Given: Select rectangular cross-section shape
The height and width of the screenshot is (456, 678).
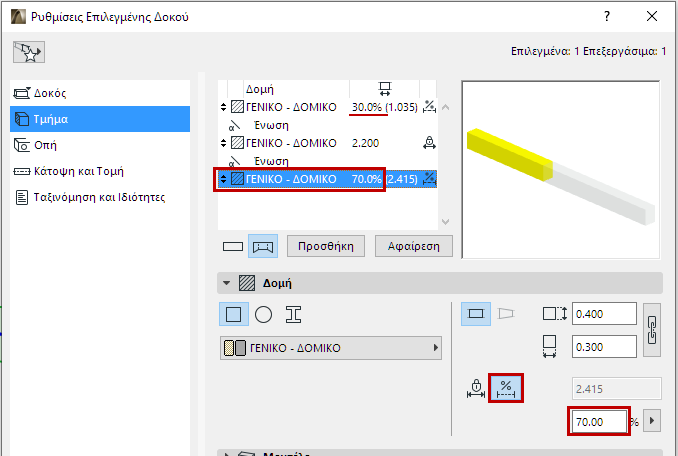Looking at the screenshot, I should [233, 314].
